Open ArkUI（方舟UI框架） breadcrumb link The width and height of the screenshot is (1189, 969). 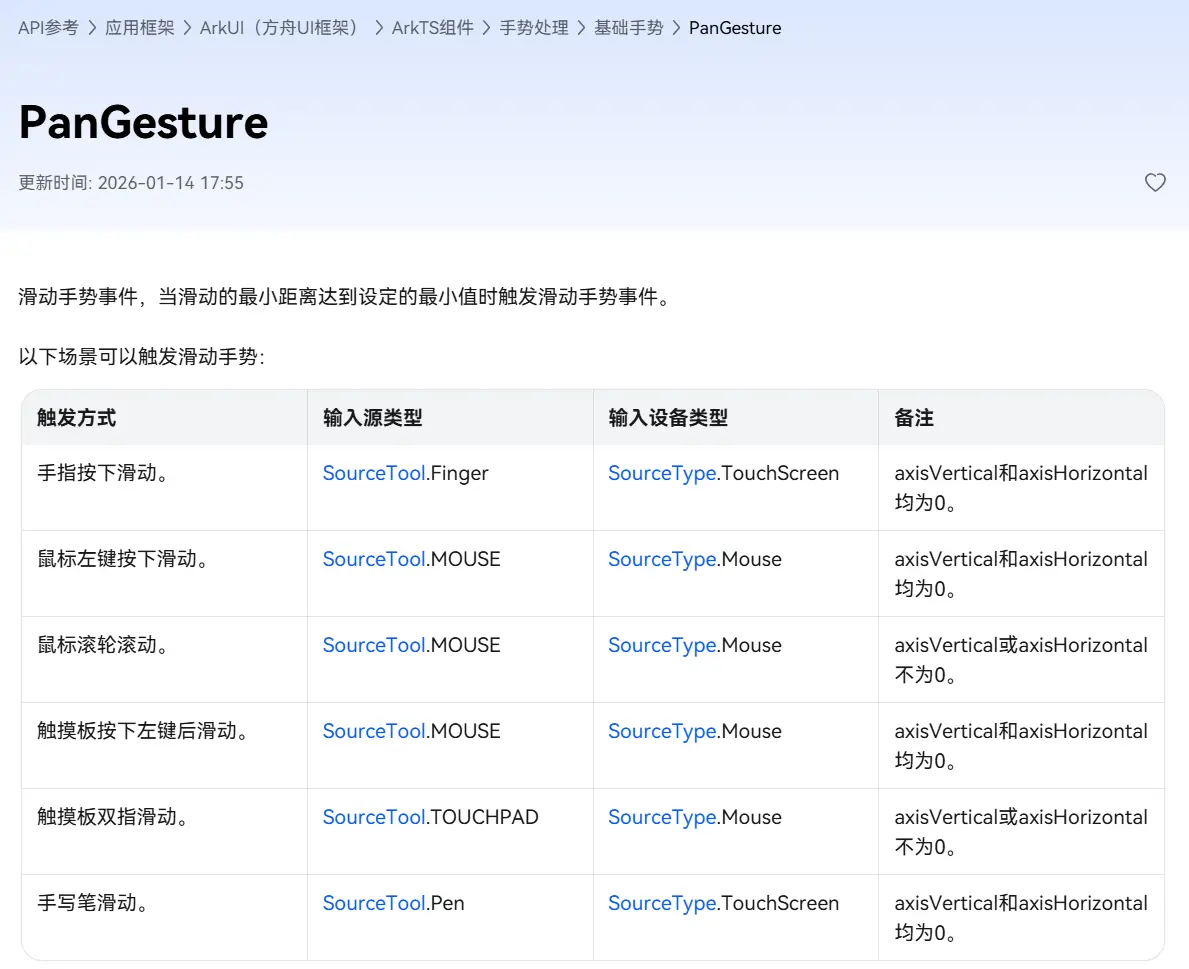[x=280, y=28]
